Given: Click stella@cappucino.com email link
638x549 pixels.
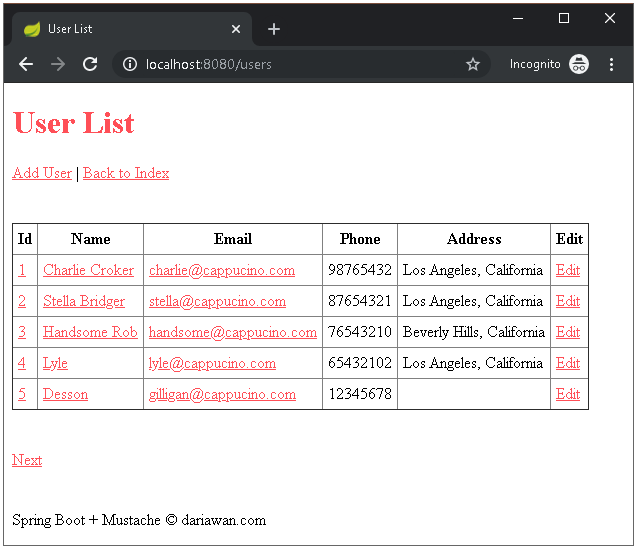Looking at the screenshot, I should (x=217, y=301).
